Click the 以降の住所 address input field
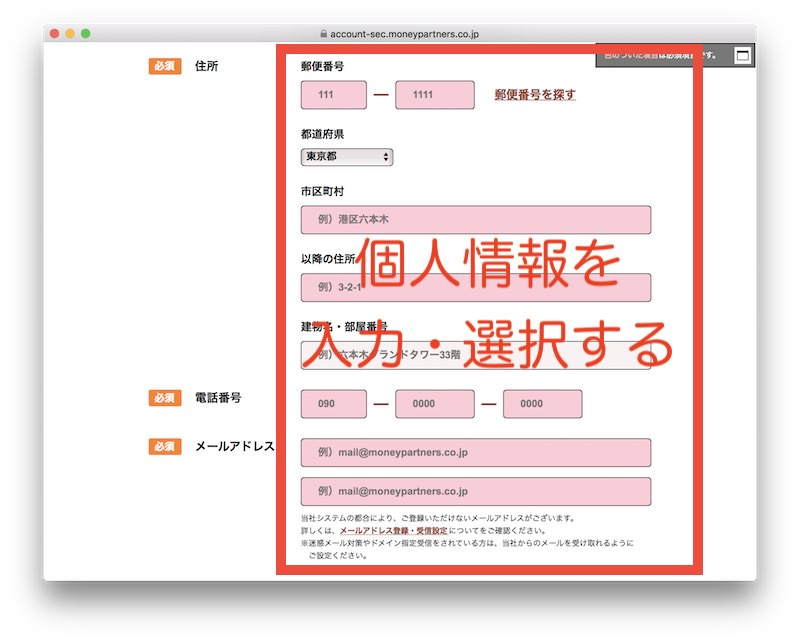Screen dimensions: 800x643 click(x=476, y=287)
